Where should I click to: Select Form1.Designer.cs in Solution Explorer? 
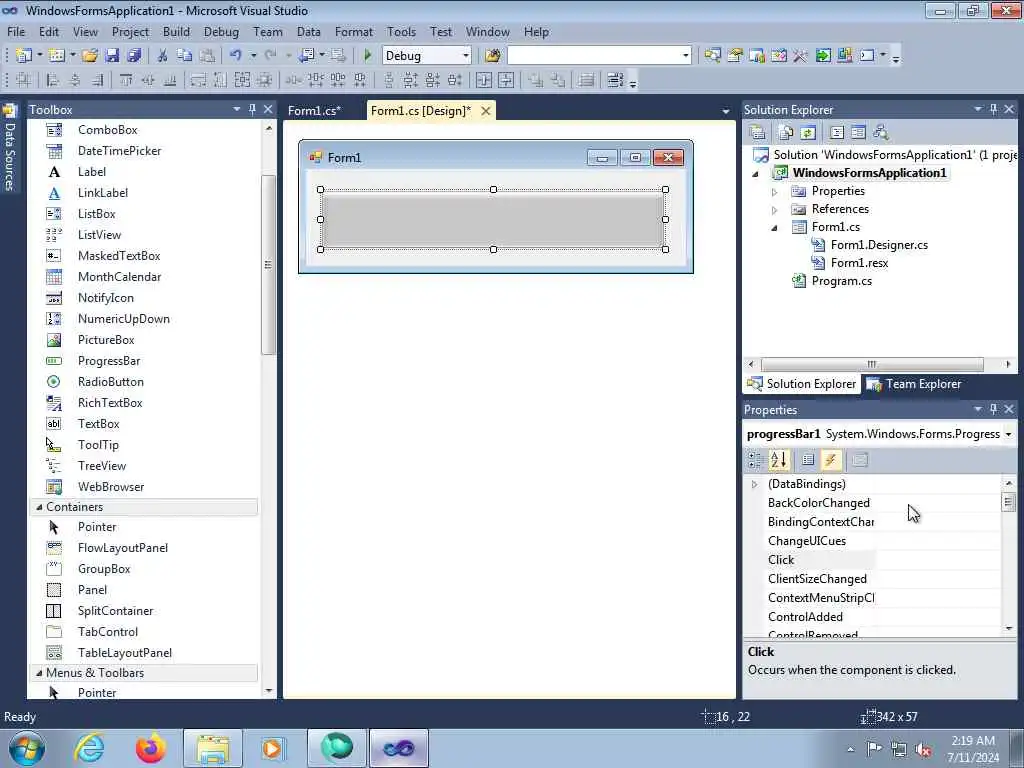pyautogui.click(x=879, y=245)
